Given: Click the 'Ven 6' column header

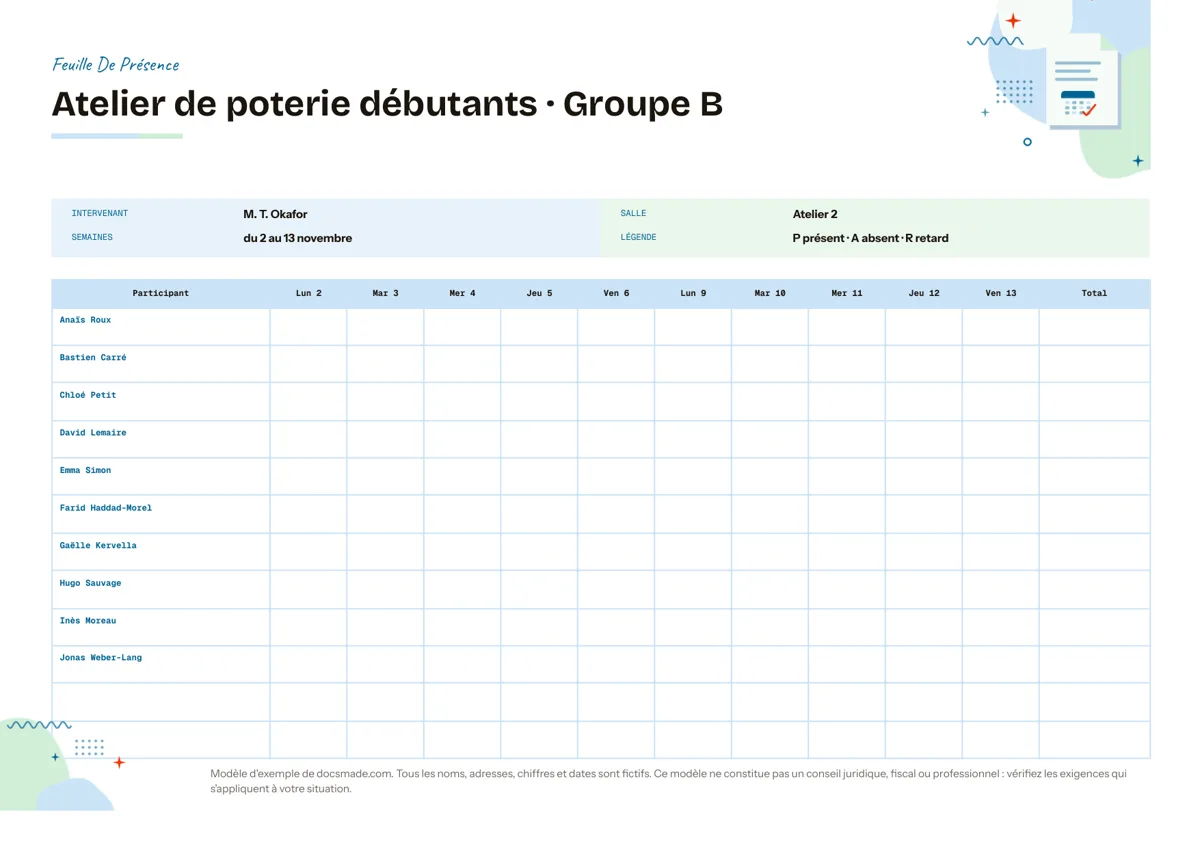Looking at the screenshot, I should pos(617,293).
